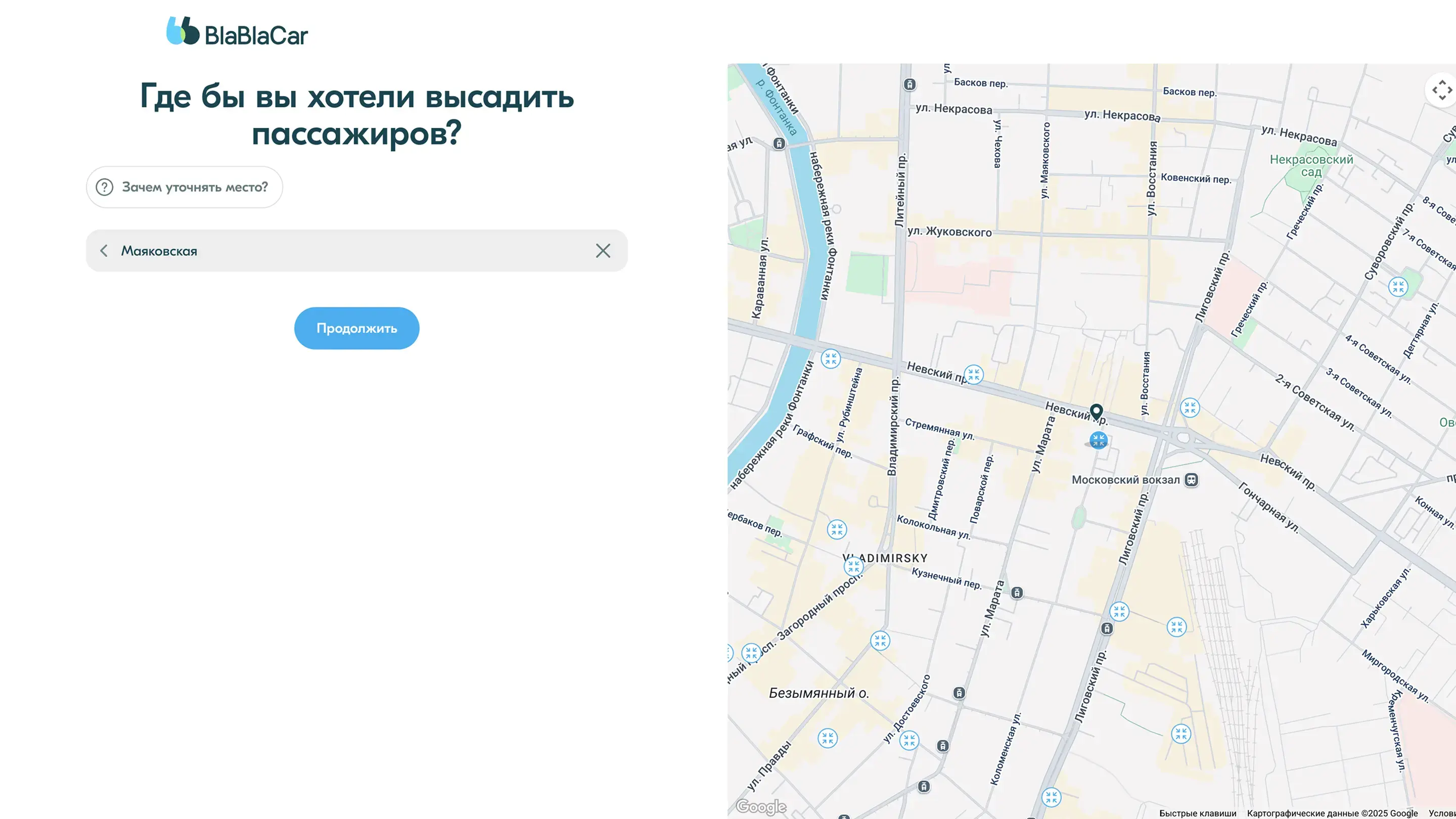Select the meeting point marker near Суворовский пр.
Screen dimensions: 1456x819
click(x=1398, y=287)
